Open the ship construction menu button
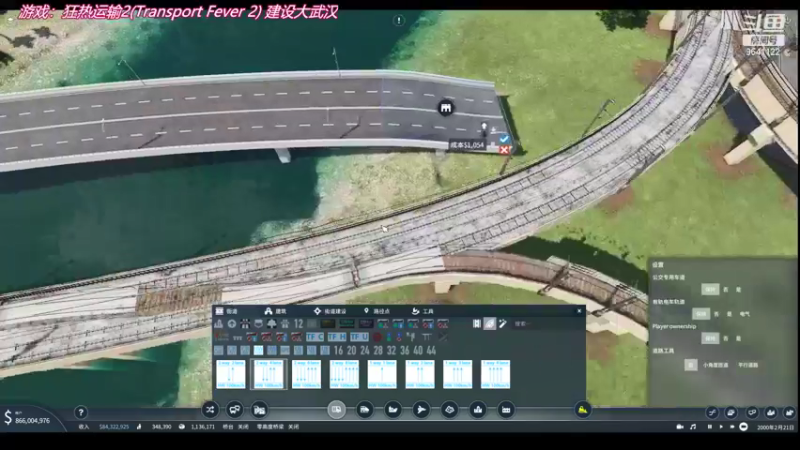800x450 pixels. [x=393, y=410]
